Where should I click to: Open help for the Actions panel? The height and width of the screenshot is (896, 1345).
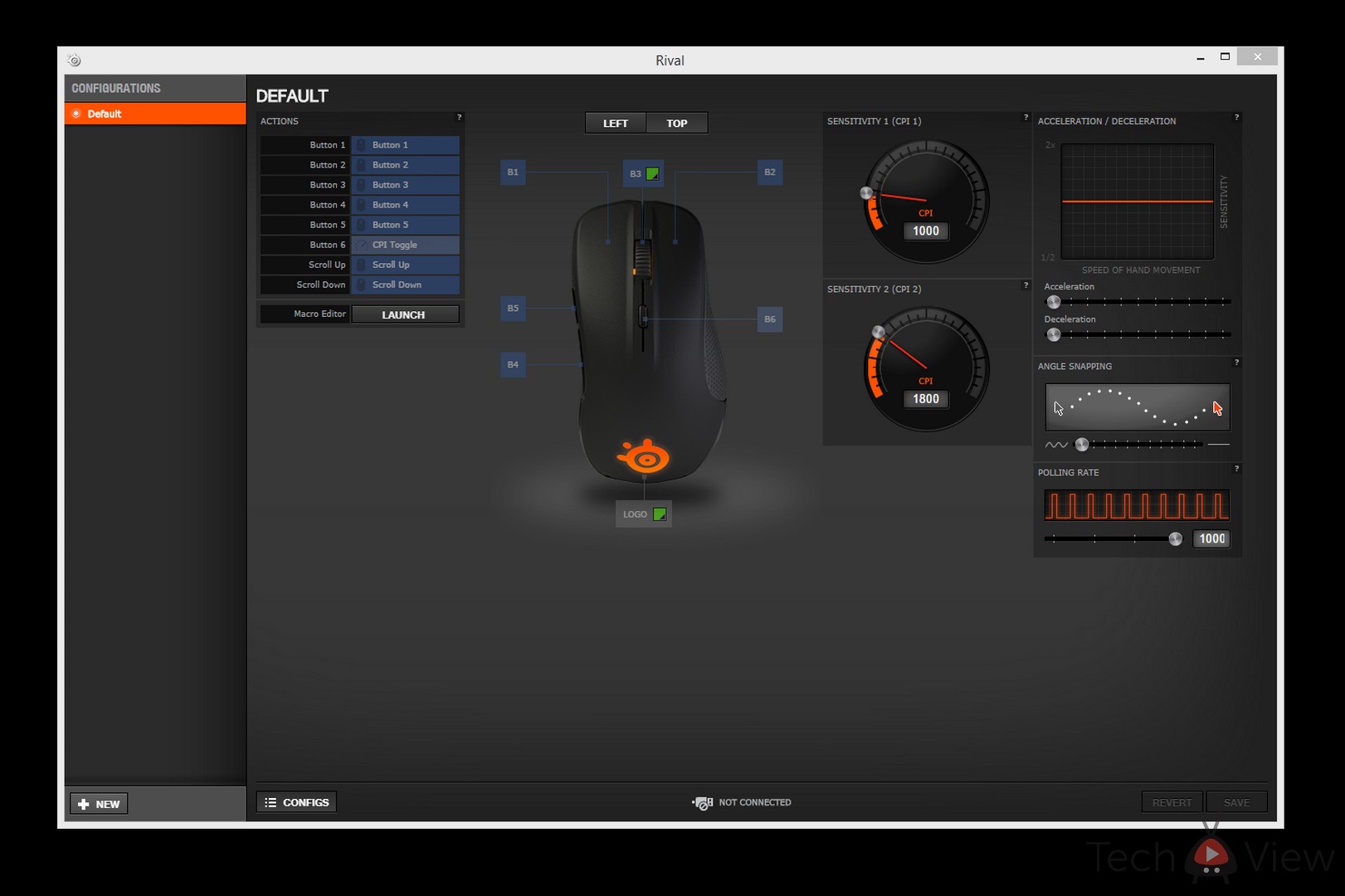pyautogui.click(x=459, y=118)
